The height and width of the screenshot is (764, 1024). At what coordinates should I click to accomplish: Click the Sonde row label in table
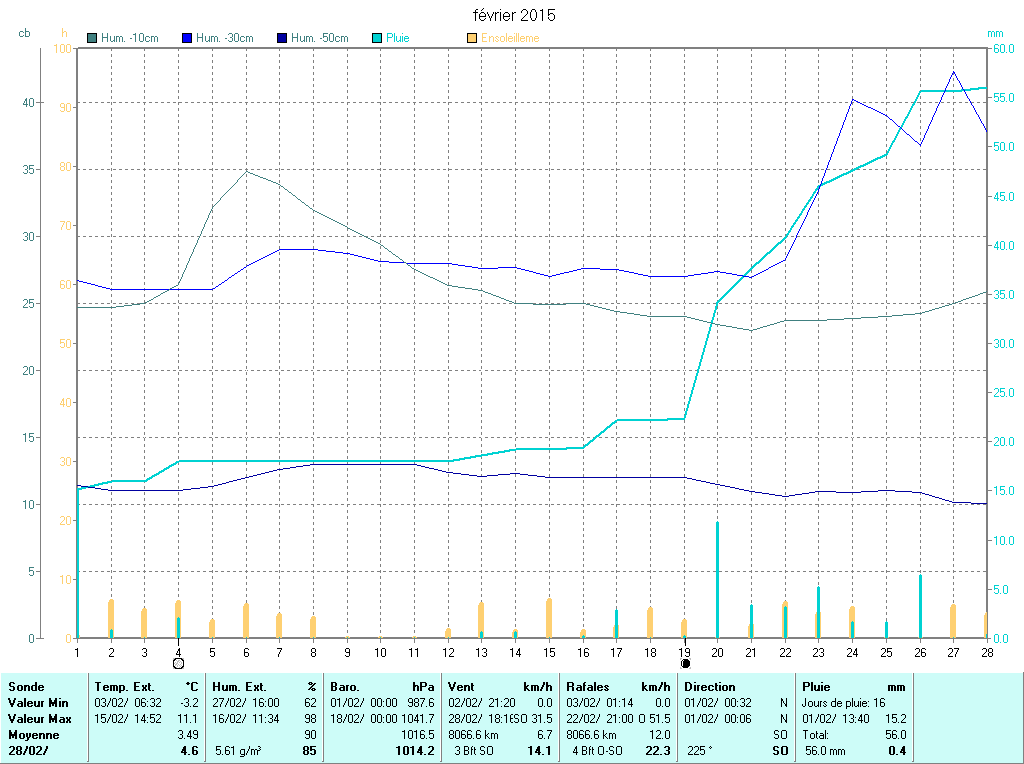(24, 687)
